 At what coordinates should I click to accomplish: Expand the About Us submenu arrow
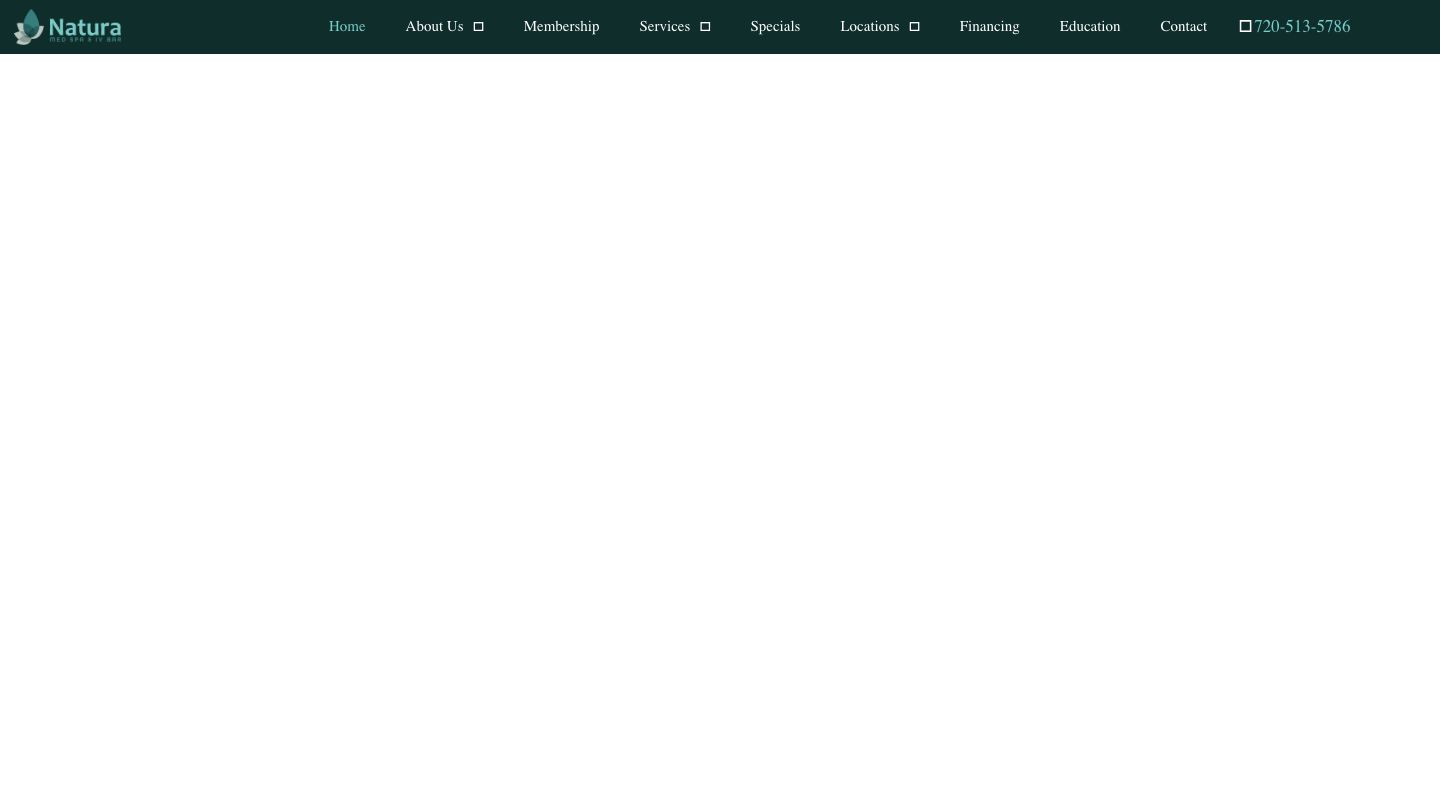(478, 27)
